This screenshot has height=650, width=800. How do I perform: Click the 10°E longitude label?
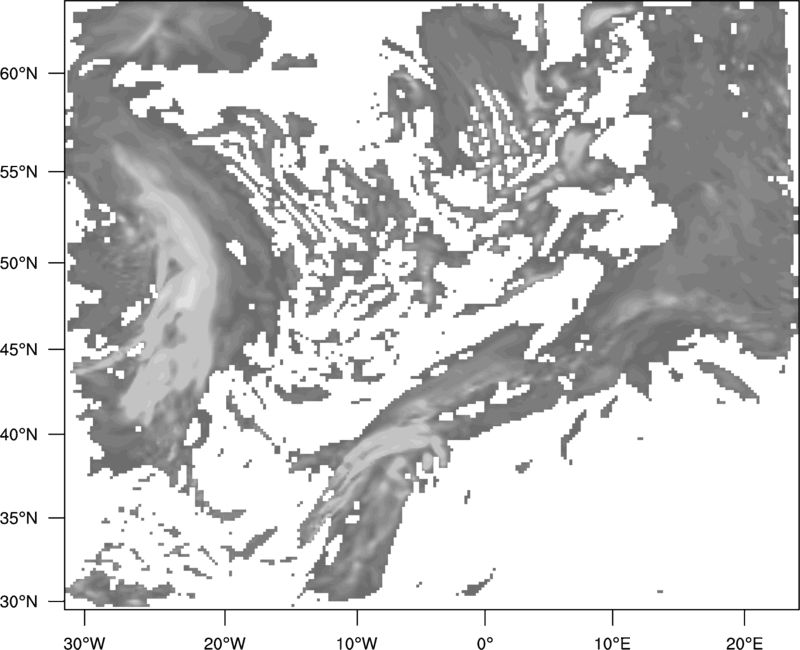pos(612,643)
